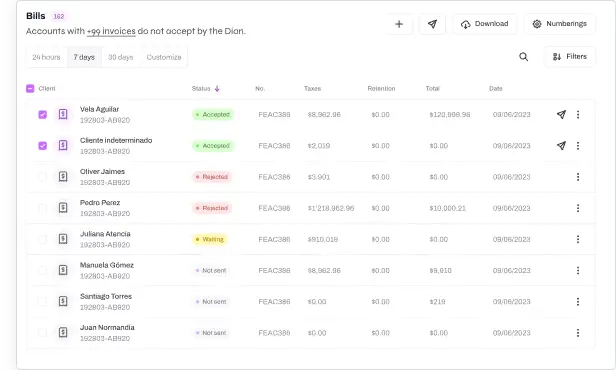Click the Rejected badge for Oliver Jaimes
Viewport: 616px width, 370px height.
[x=212, y=177]
